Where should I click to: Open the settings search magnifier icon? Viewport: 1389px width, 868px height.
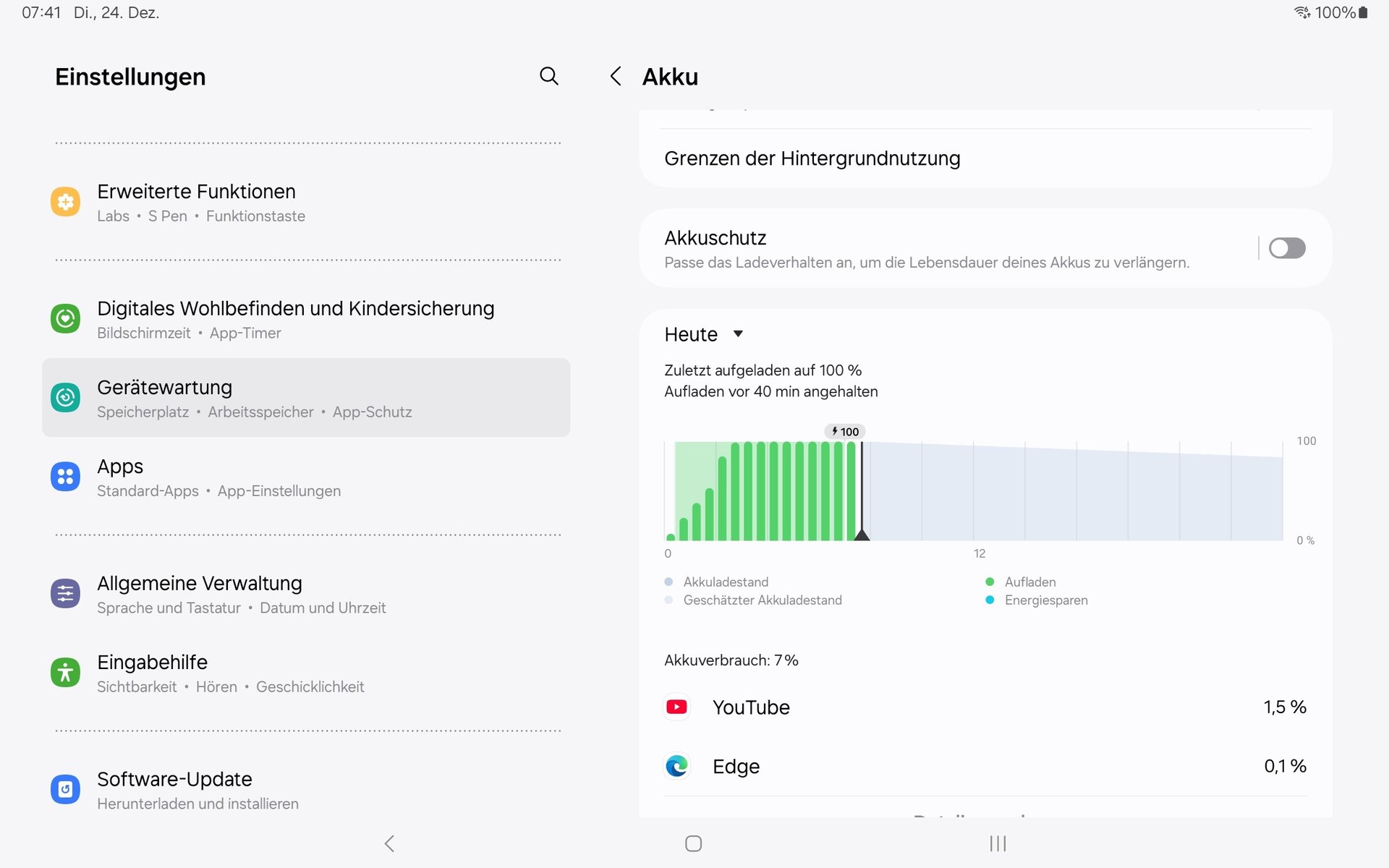click(549, 76)
